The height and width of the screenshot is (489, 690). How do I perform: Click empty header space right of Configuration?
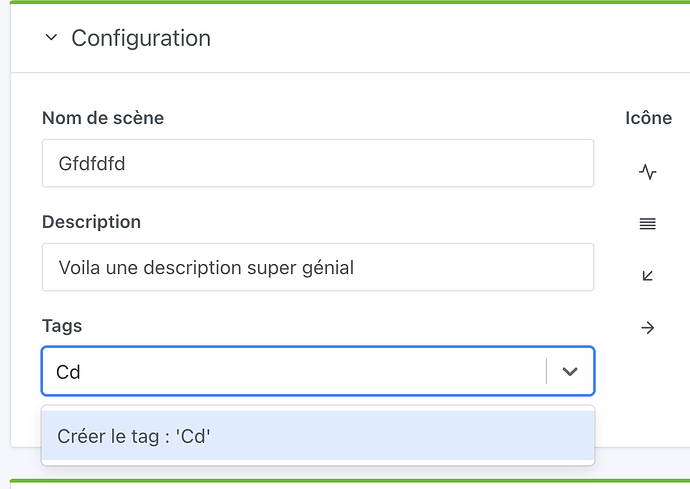coord(450,38)
